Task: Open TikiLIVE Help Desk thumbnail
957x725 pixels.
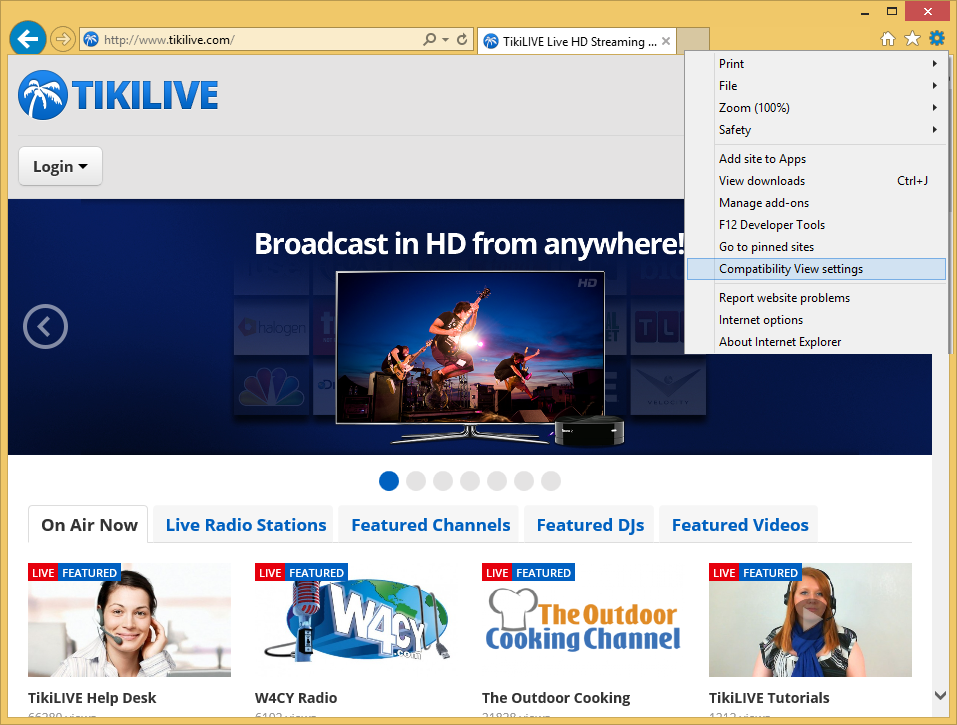Action: (x=129, y=620)
